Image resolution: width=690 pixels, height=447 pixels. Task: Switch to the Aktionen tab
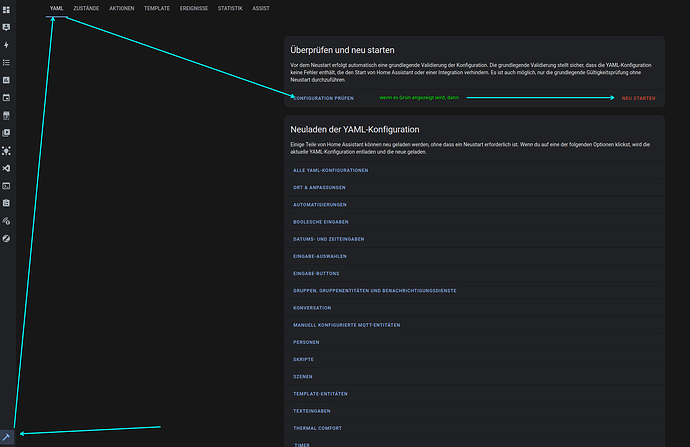pyautogui.click(x=122, y=8)
